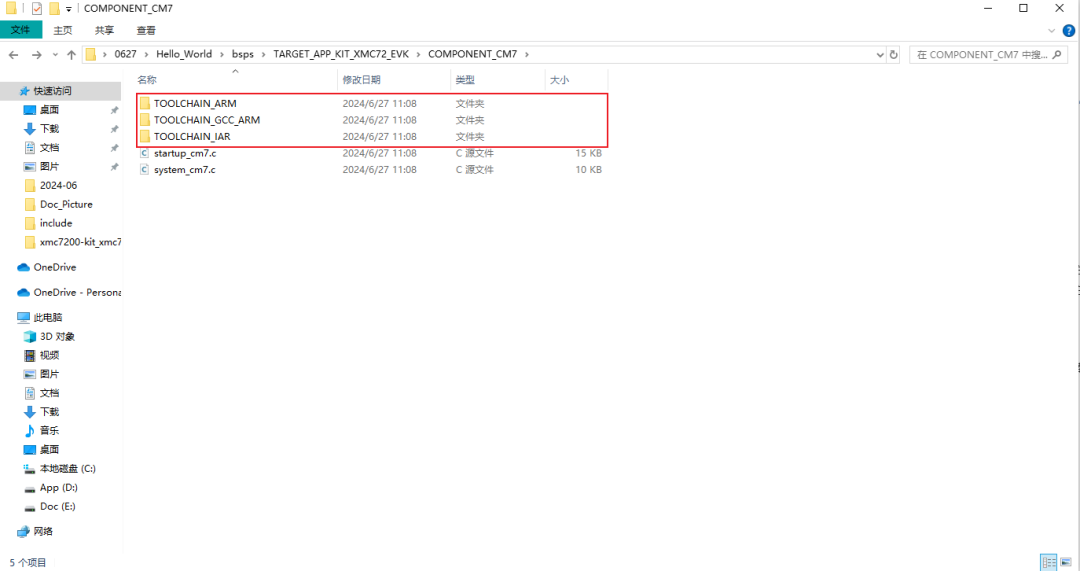
Task: Click the properties icon in title bar
Action: [37, 8]
